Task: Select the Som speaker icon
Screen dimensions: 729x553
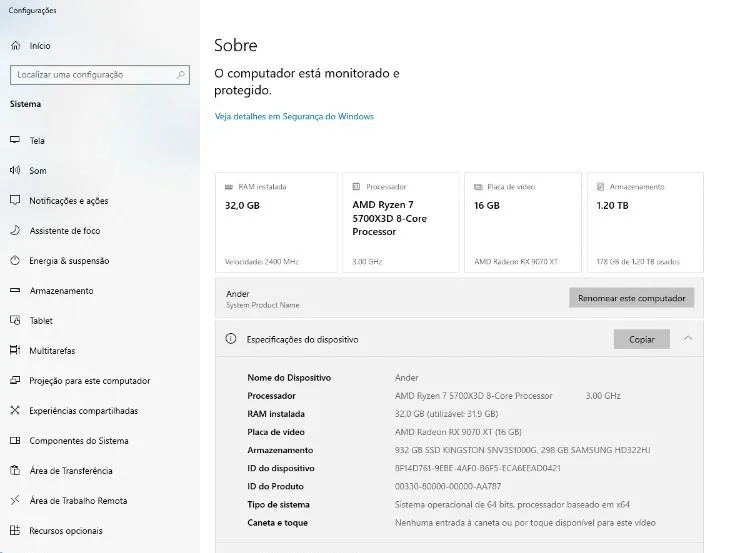Action: click(x=15, y=170)
